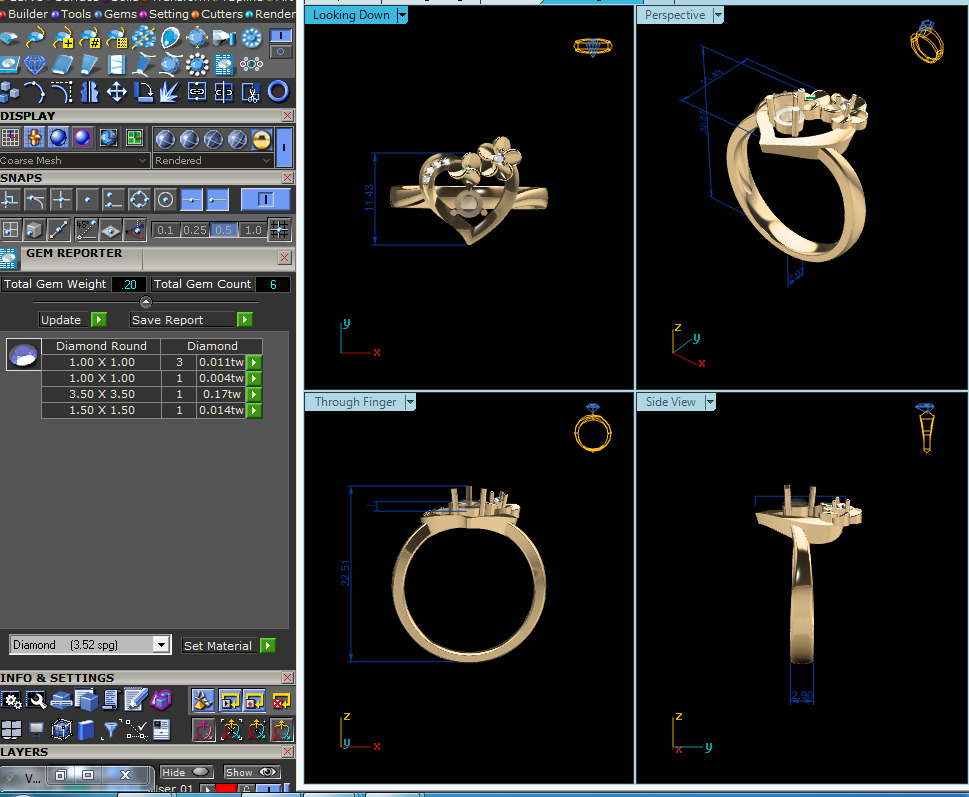Select the wireframe diamond gem tool

point(35,64)
